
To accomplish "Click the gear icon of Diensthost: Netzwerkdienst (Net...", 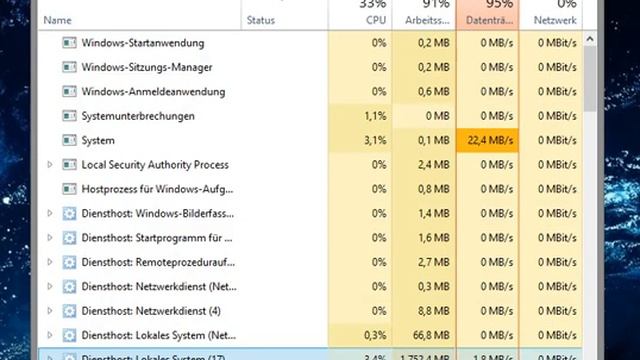I will [x=69, y=287].
